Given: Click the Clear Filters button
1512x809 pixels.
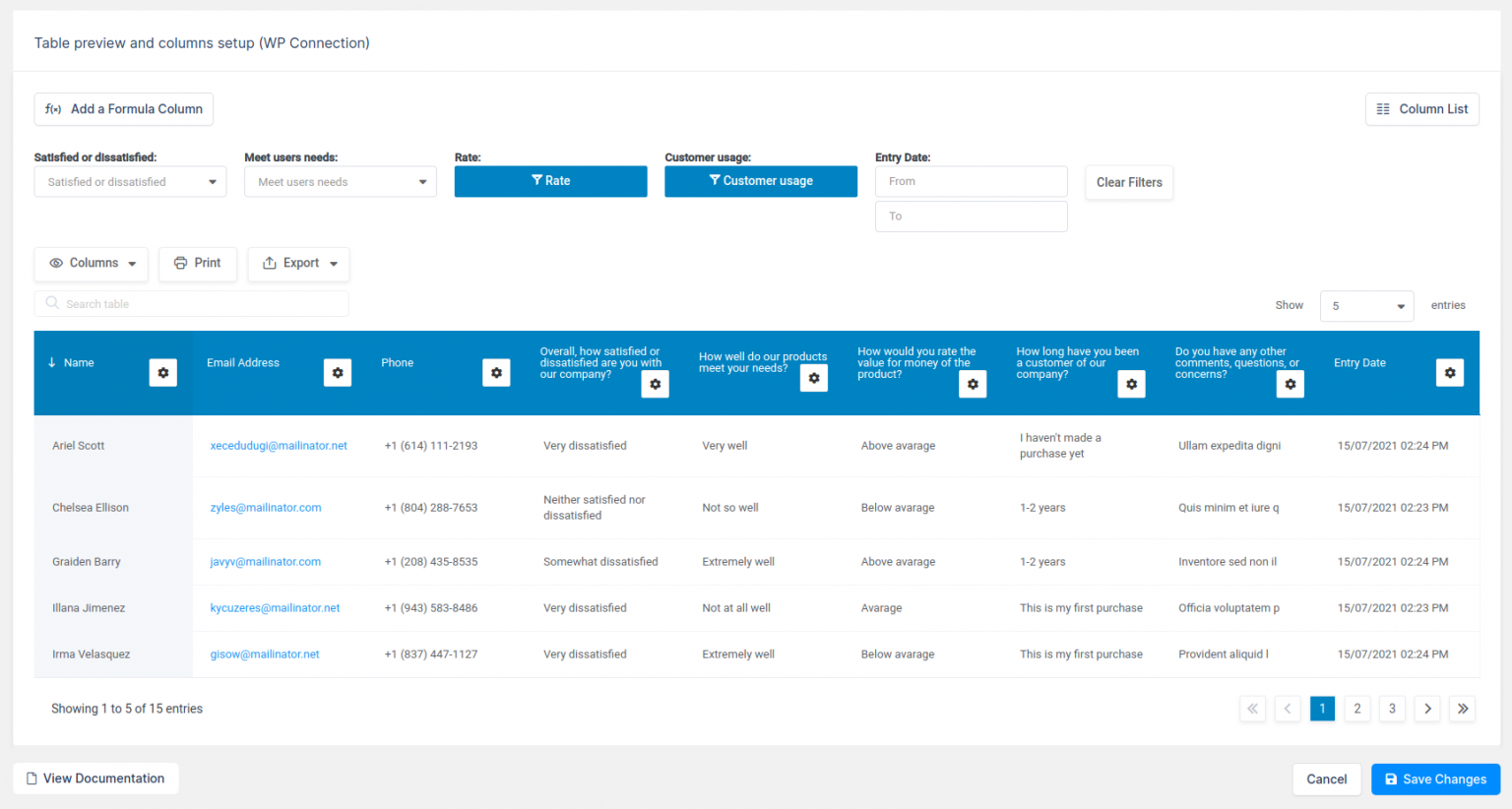Looking at the screenshot, I should [1128, 182].
